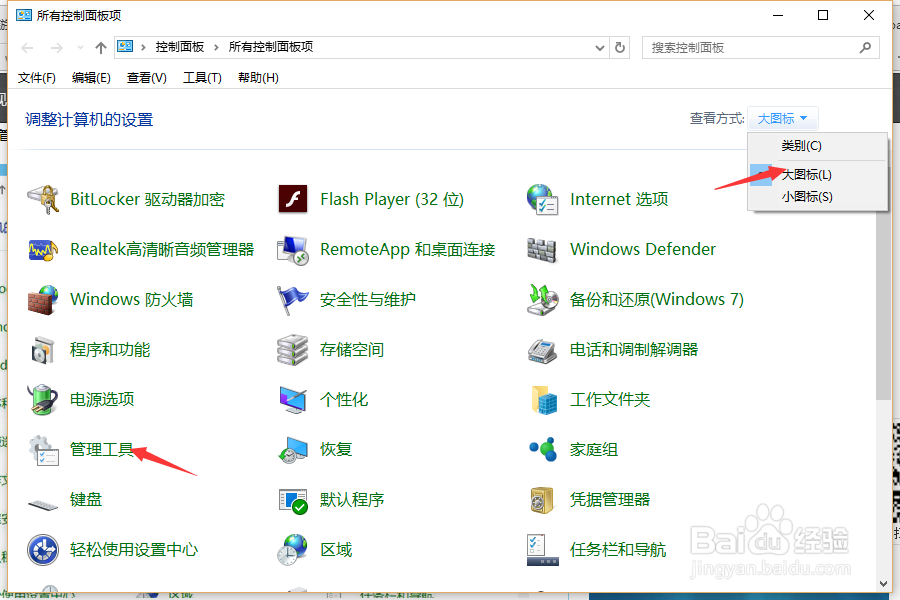Click the Windows Defender wall icon
900x600 pixels.
[542, 250]
